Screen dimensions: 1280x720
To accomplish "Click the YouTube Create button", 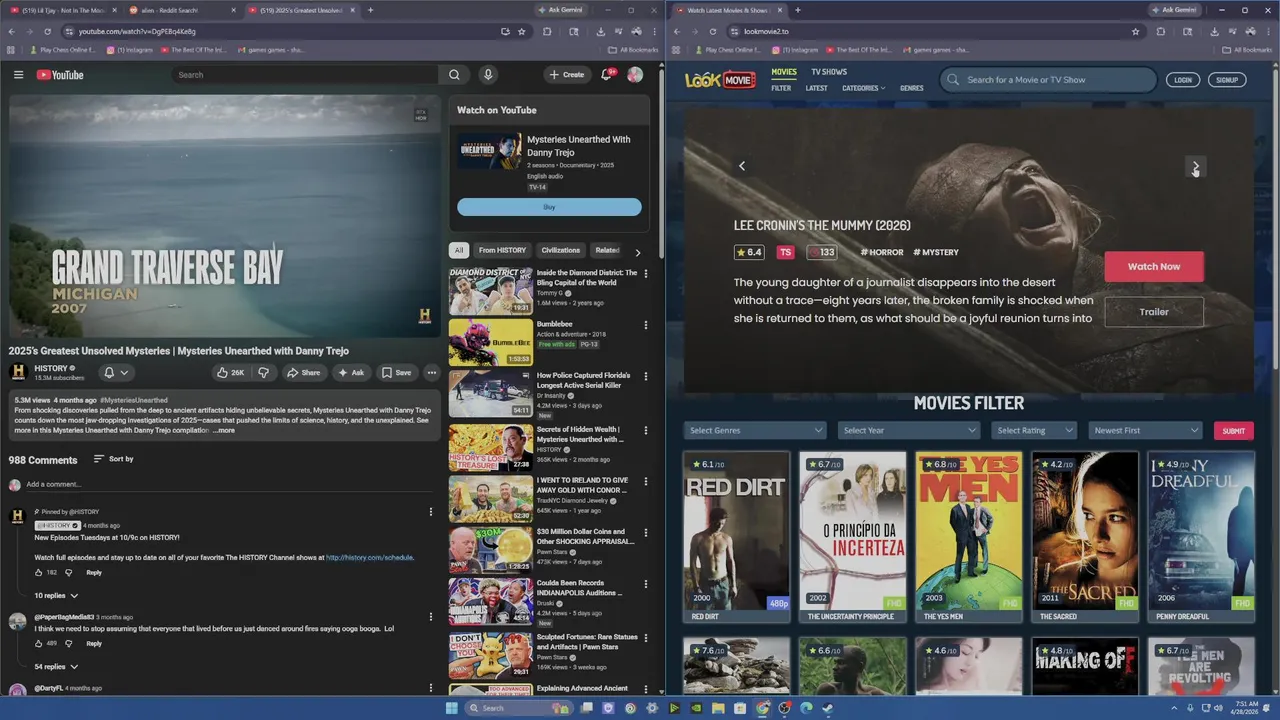I will (567, 75).
